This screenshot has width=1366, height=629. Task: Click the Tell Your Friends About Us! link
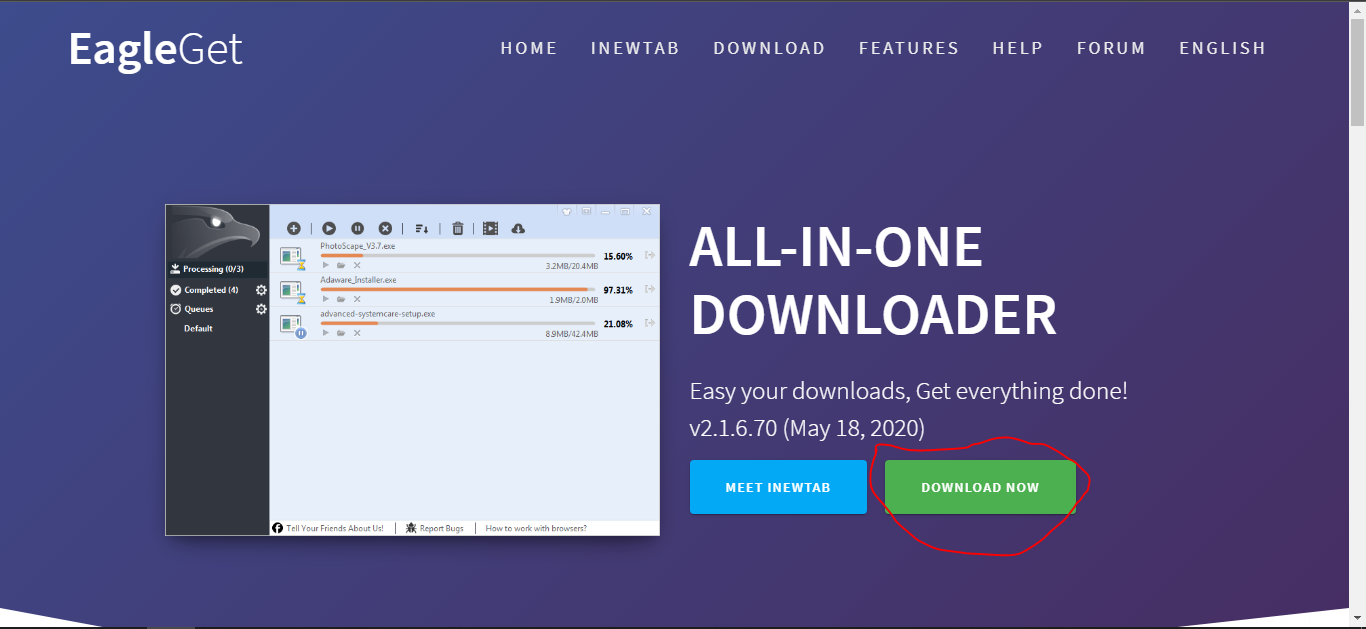pyautogui.click(x=335, y=528)
